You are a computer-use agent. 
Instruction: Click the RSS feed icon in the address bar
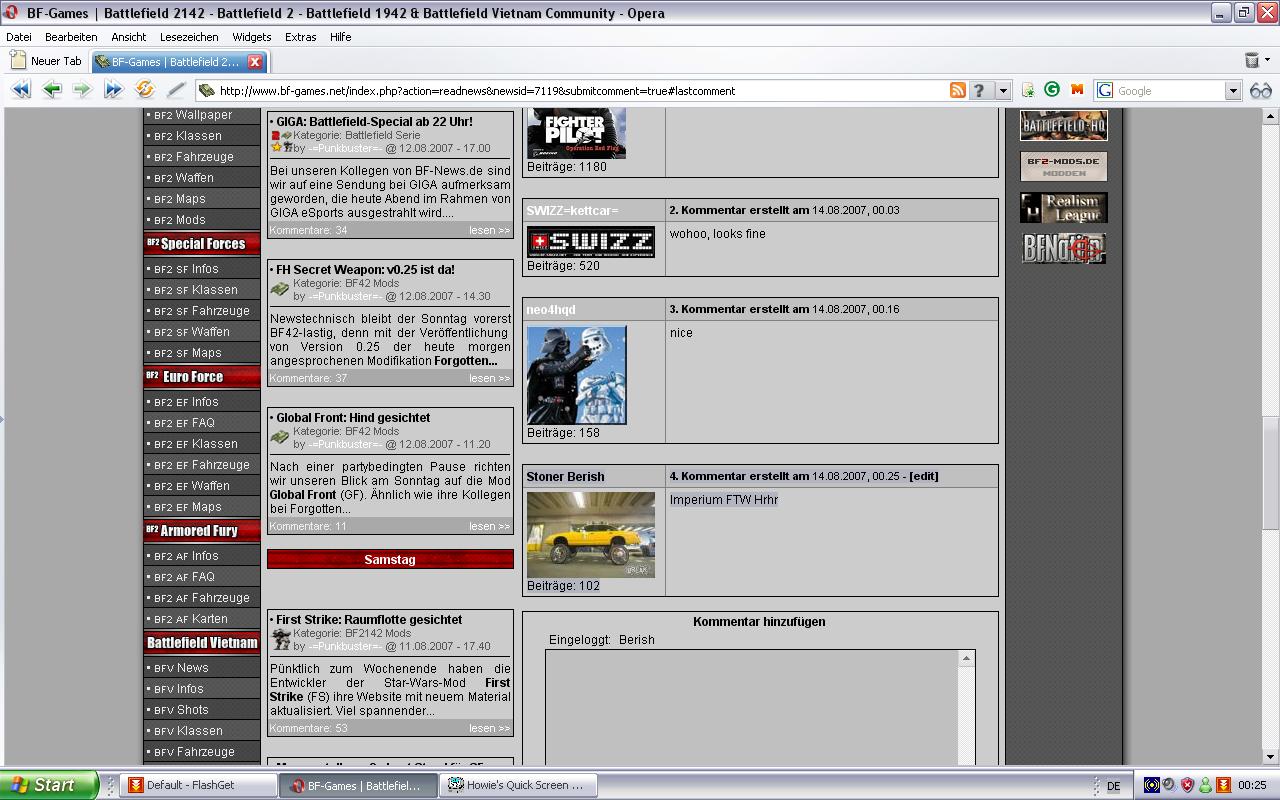tap(957, 90)
